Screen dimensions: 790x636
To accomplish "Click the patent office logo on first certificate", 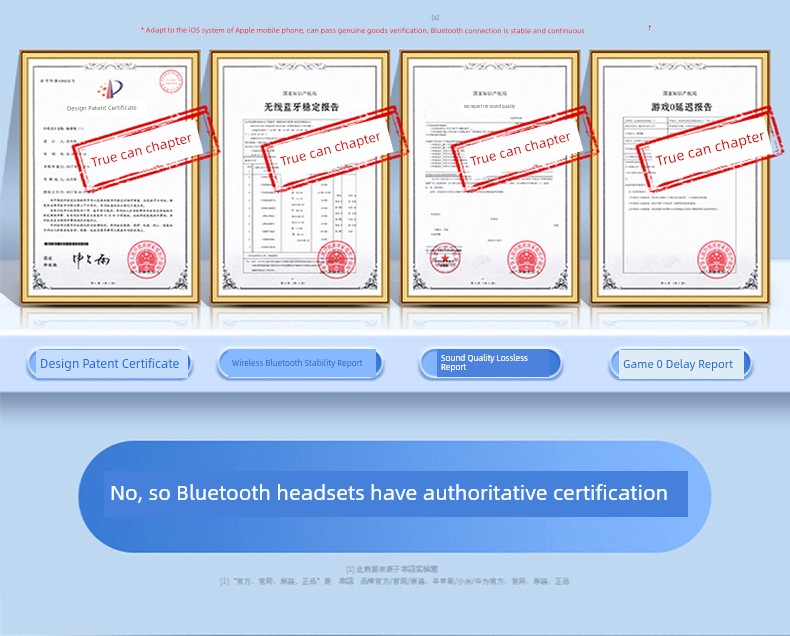I will (x=110, y=89).
